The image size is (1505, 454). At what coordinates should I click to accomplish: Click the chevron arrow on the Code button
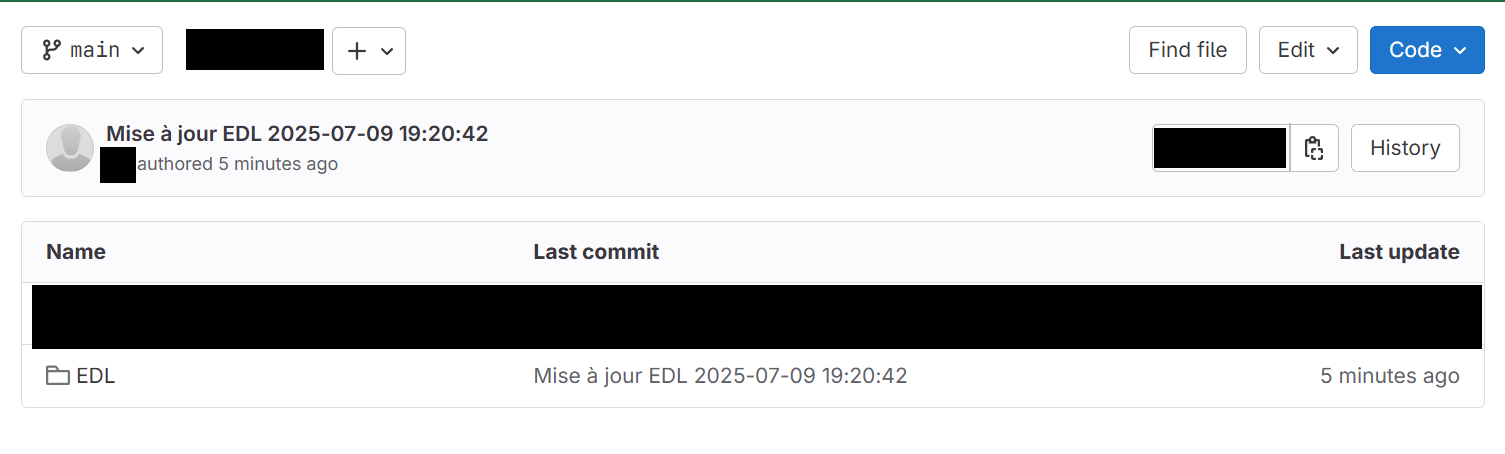(1459, 50)
